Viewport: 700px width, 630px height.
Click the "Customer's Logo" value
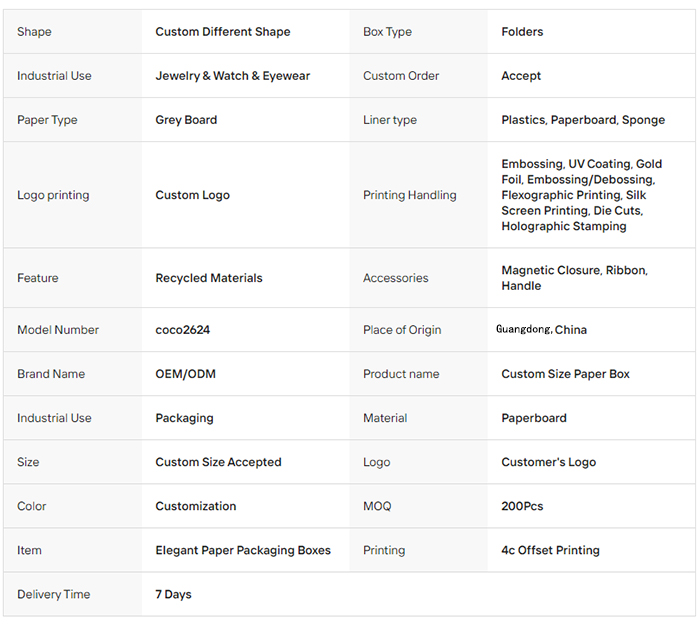point(548,462)
